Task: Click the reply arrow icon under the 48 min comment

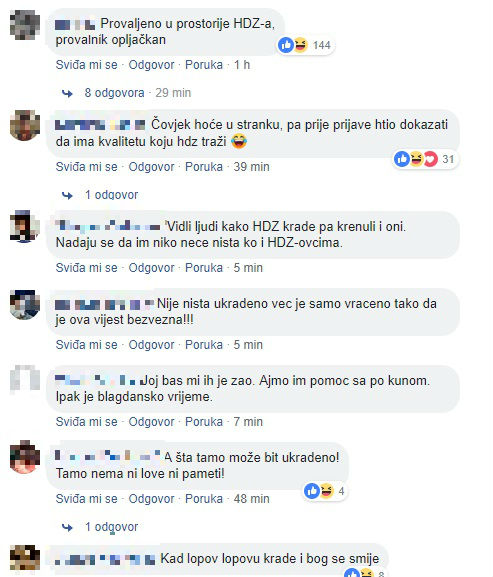Action: [x=67, y=527]
